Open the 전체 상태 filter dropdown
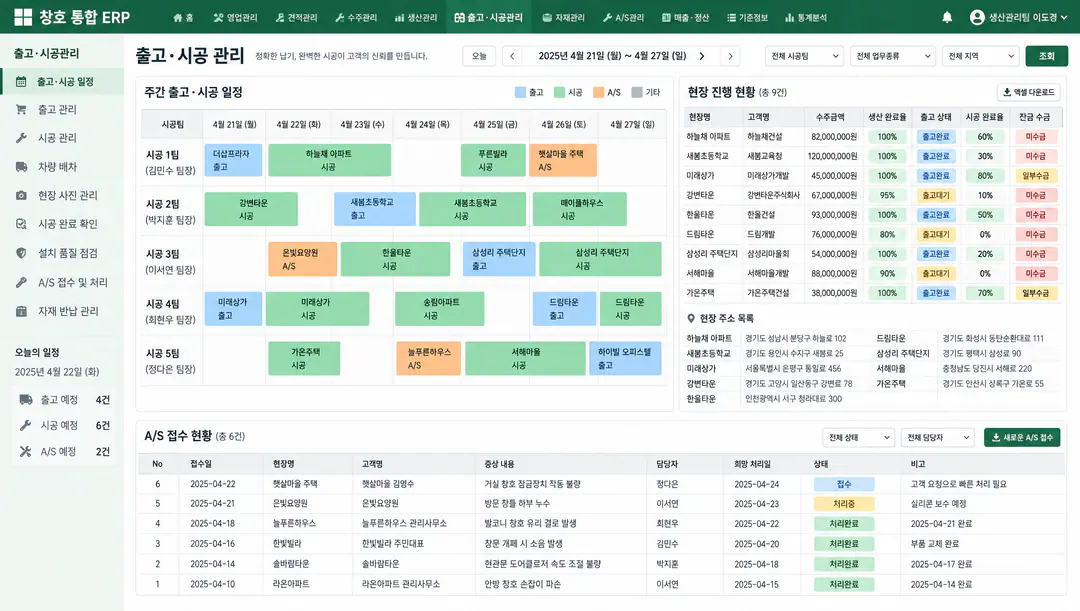Viewport: 1080px width, 611px height. click(858, 437)
